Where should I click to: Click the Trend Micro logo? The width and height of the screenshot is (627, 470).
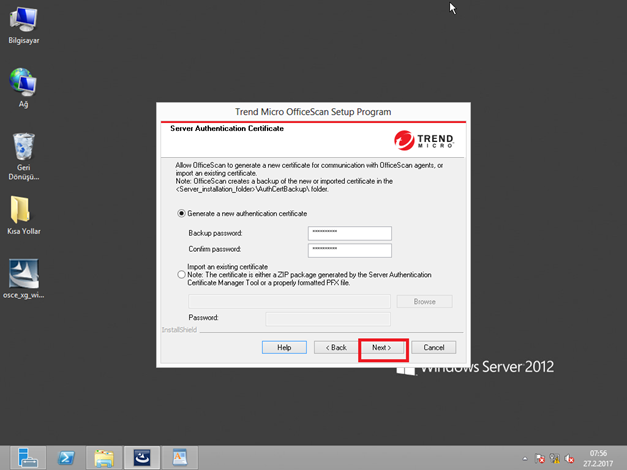pos(424,140)
